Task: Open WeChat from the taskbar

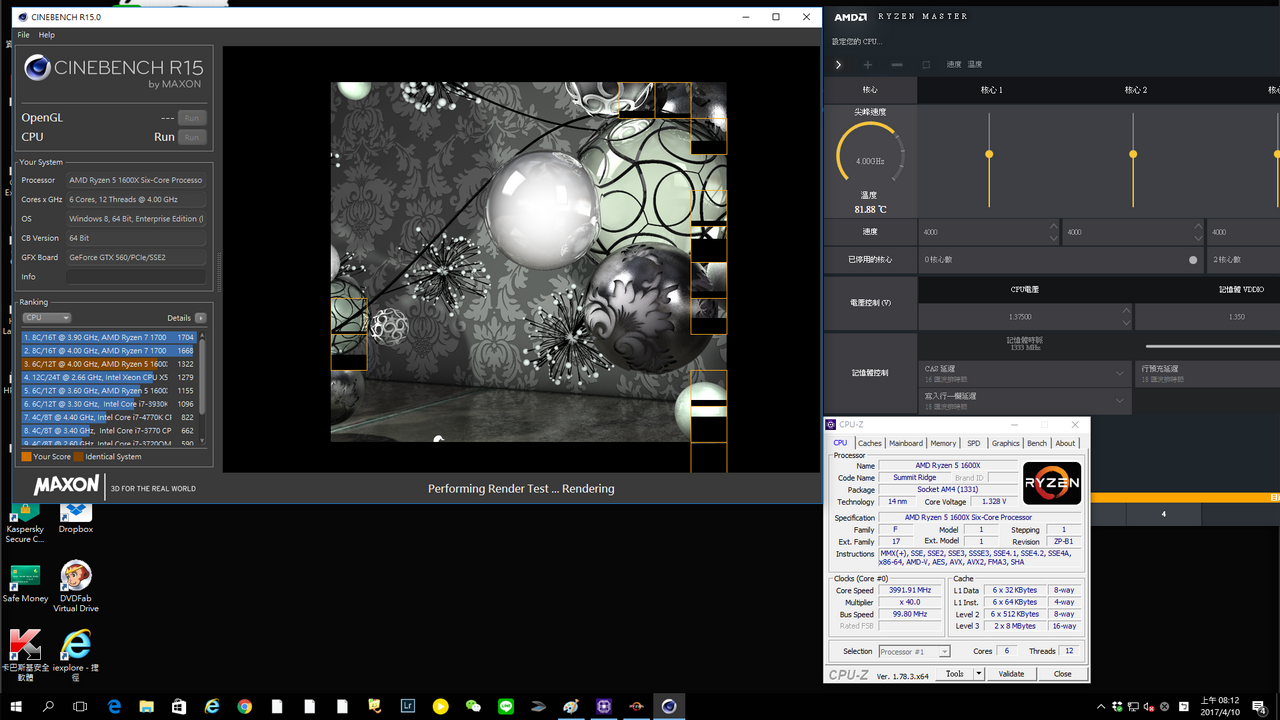Action: coord(473,706)
